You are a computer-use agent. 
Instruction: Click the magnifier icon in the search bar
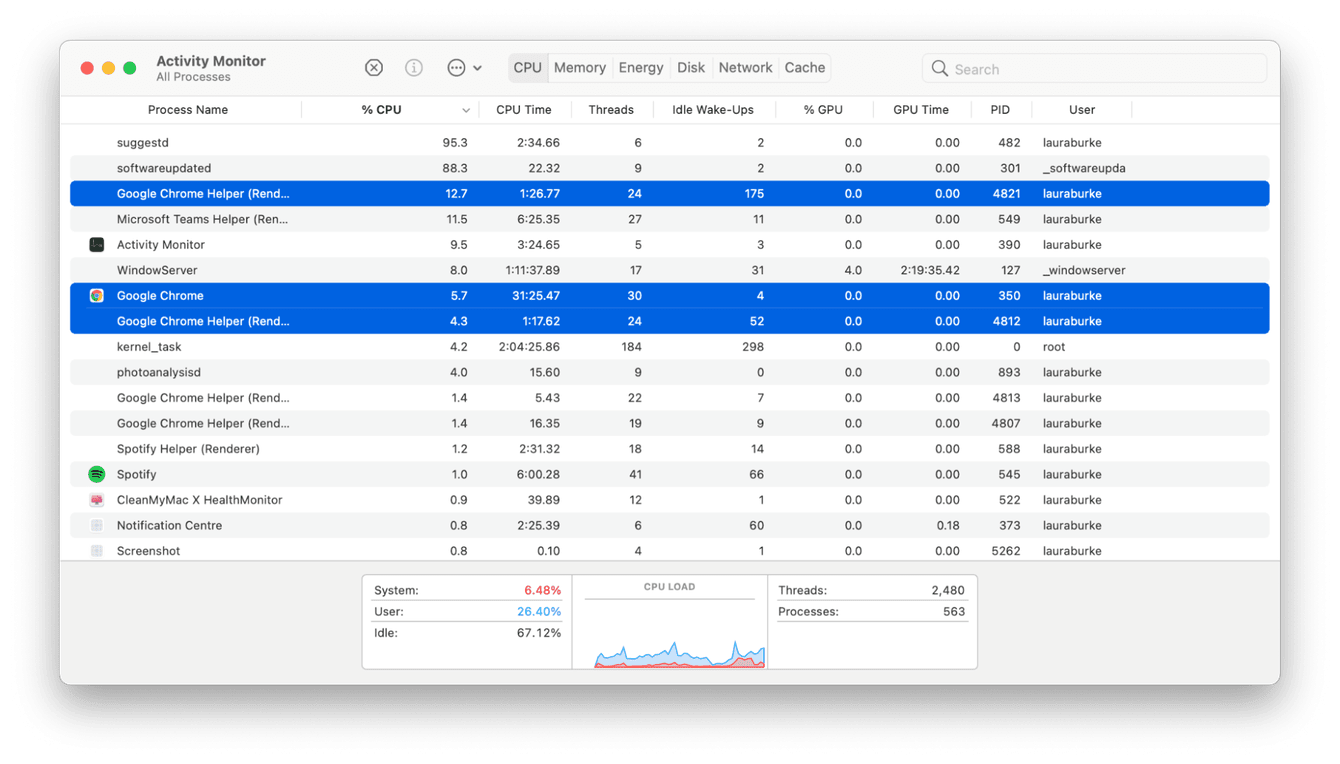coord(939,68)
